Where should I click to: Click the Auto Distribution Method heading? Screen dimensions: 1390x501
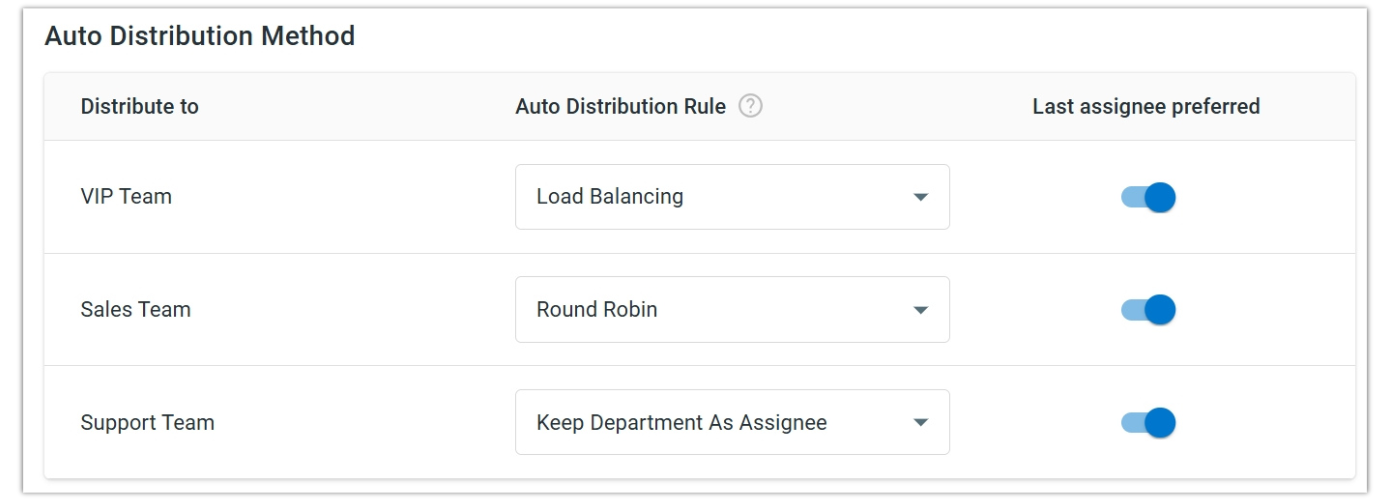[x=200, y=37]
